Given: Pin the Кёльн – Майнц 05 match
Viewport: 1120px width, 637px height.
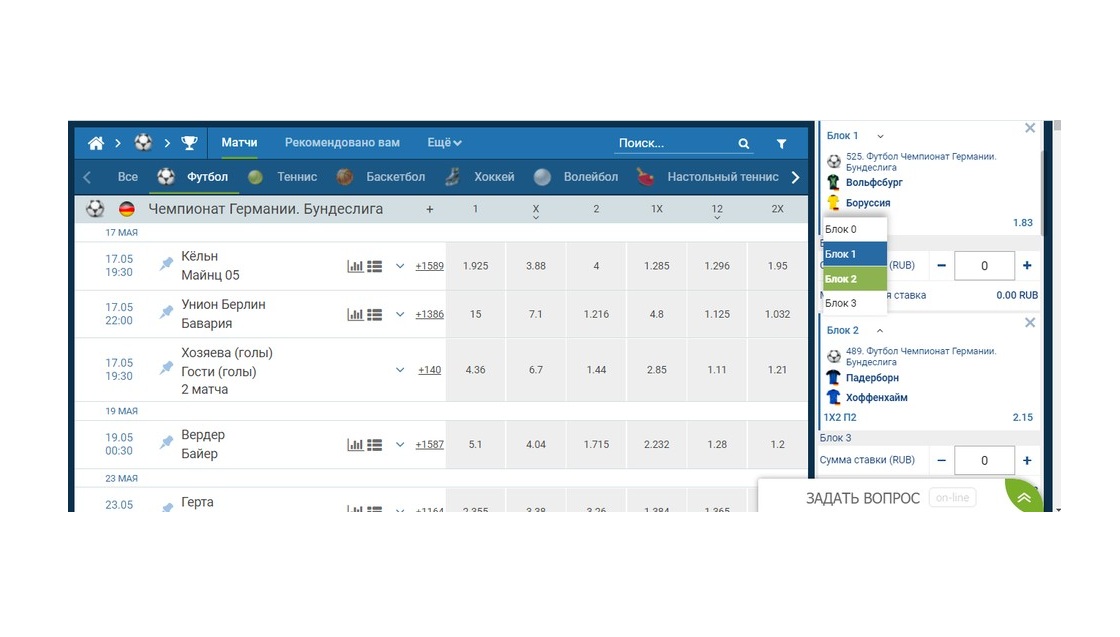Looking at the screenshot, I should click(x=166, y=264).
